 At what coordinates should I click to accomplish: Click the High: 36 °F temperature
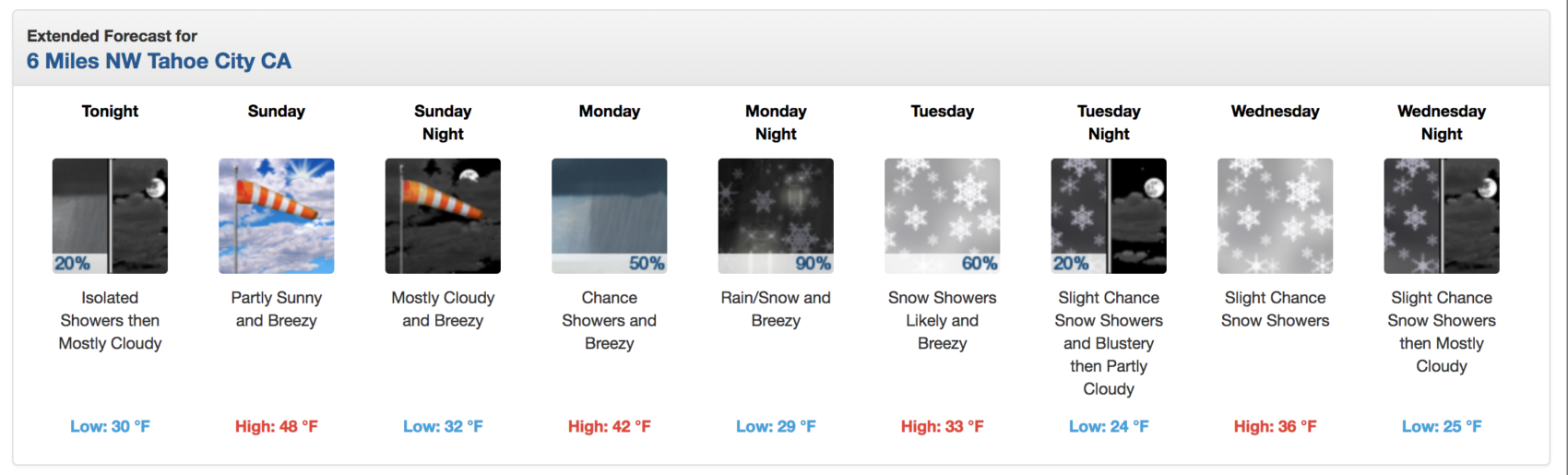[1276, 426]
